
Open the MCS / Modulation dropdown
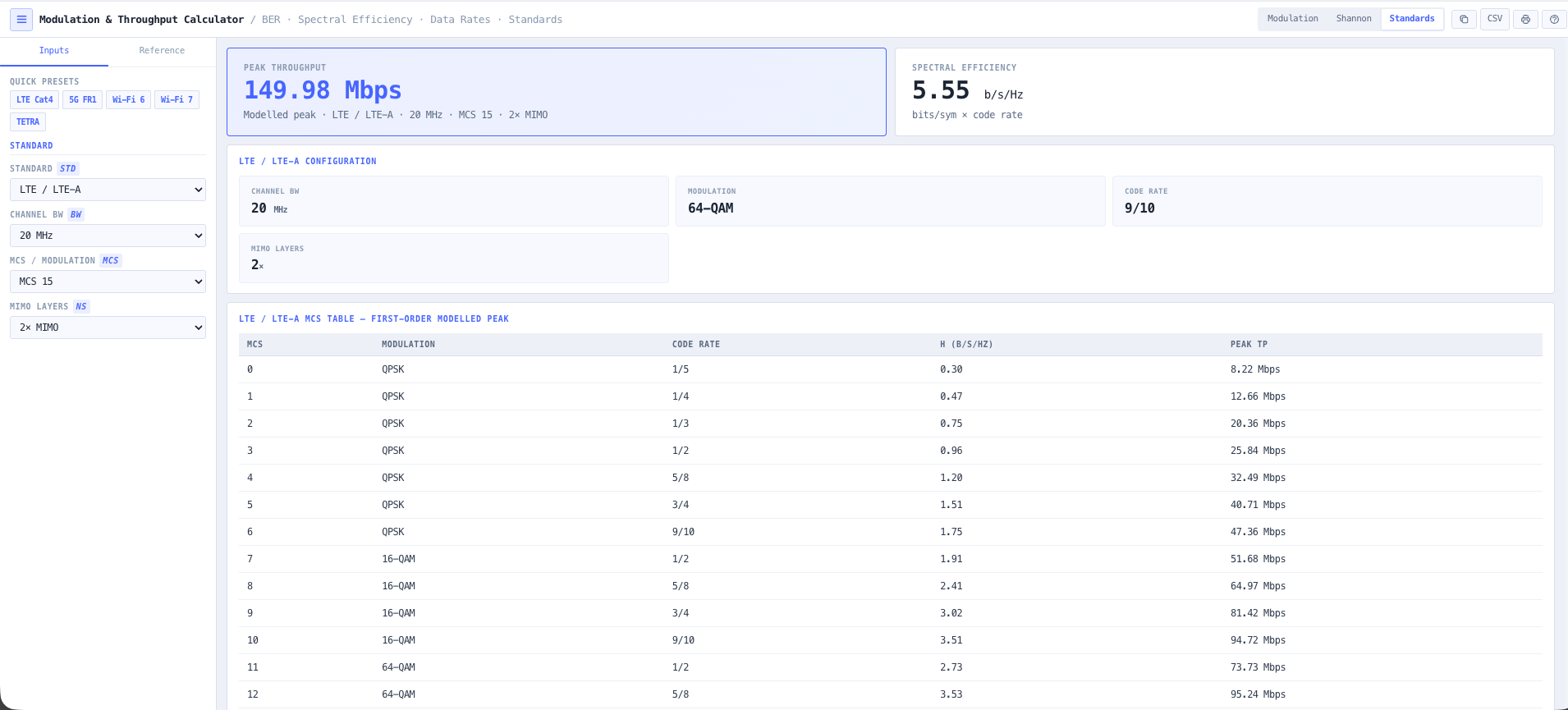108,282
